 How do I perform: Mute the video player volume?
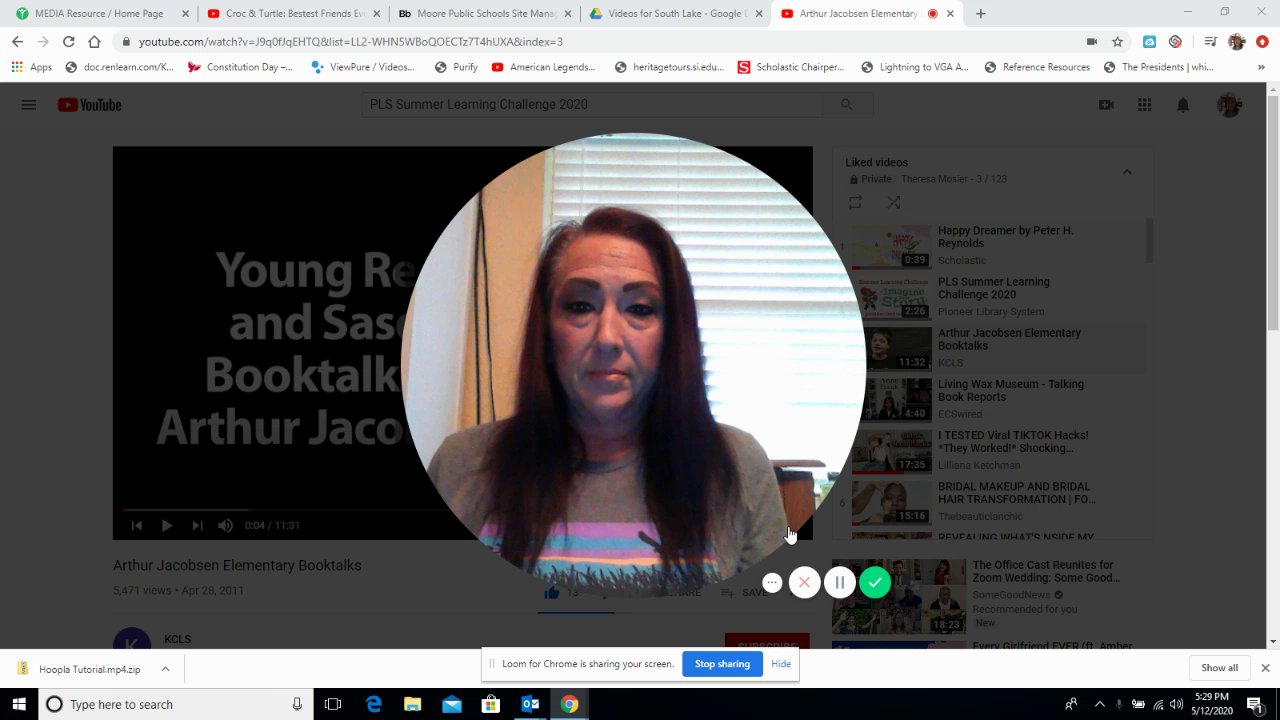(226, 525)
